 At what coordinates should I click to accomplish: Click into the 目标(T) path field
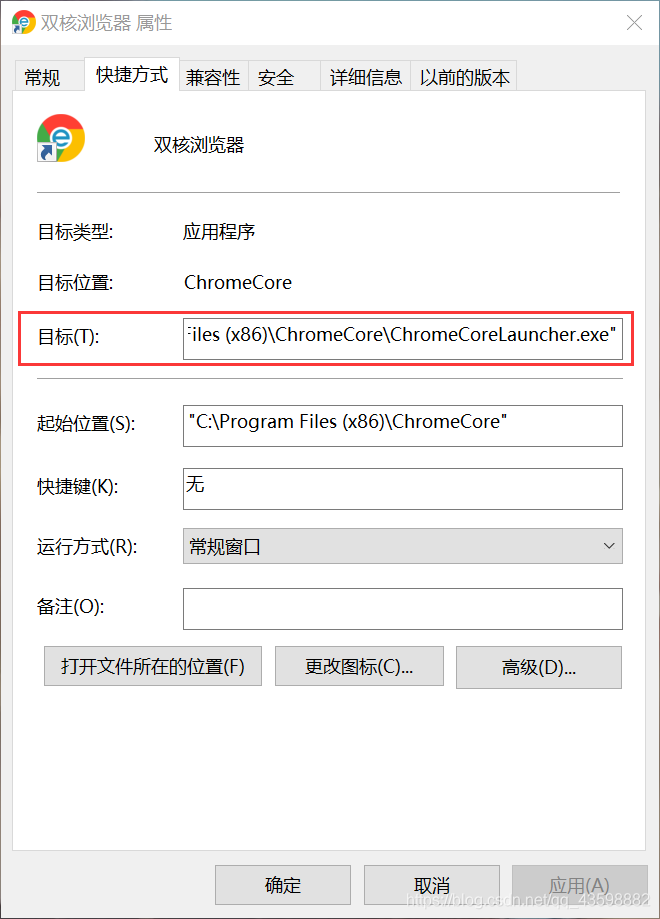pos(403,338)
